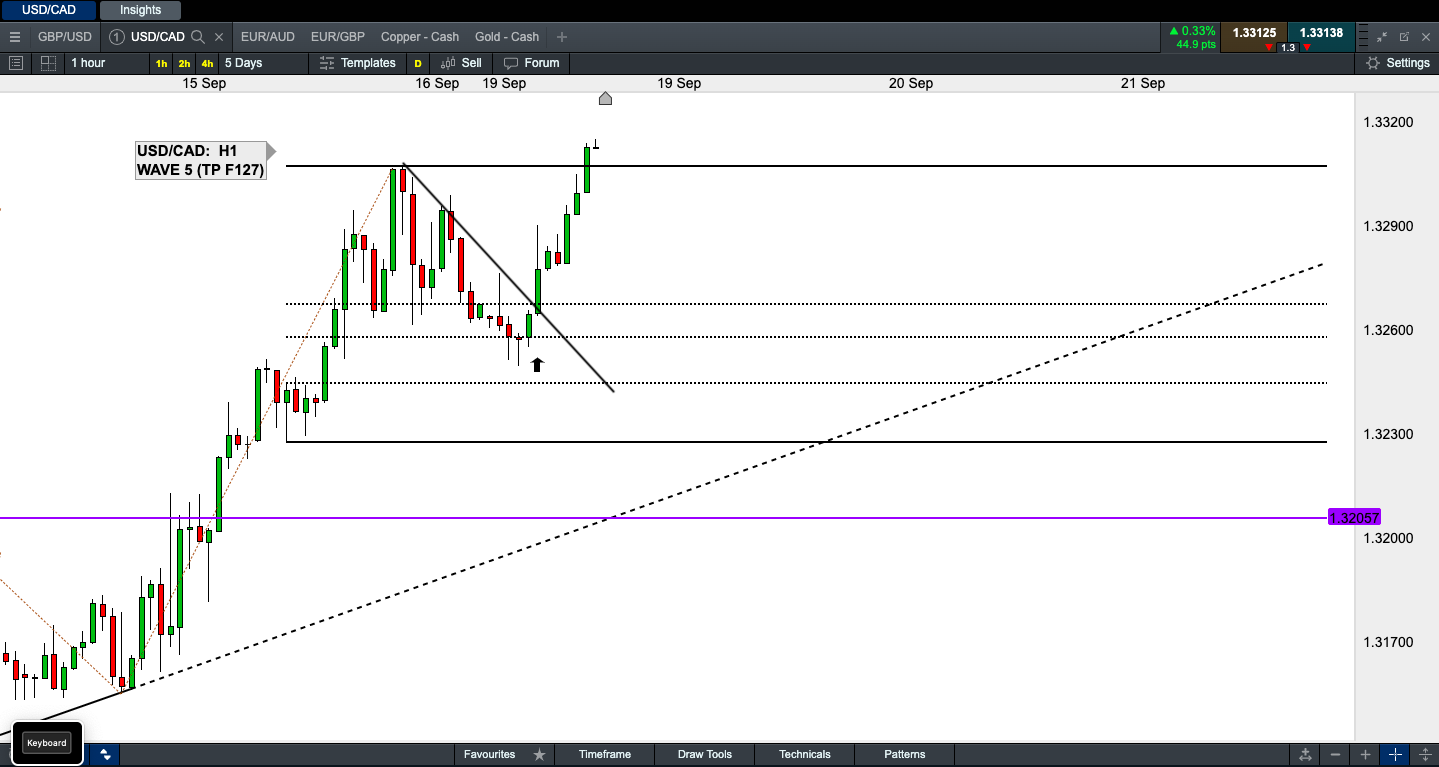Toggle the yellow D daily shortcut
This screenshot has height=767, width=1439.
point(418,63)
